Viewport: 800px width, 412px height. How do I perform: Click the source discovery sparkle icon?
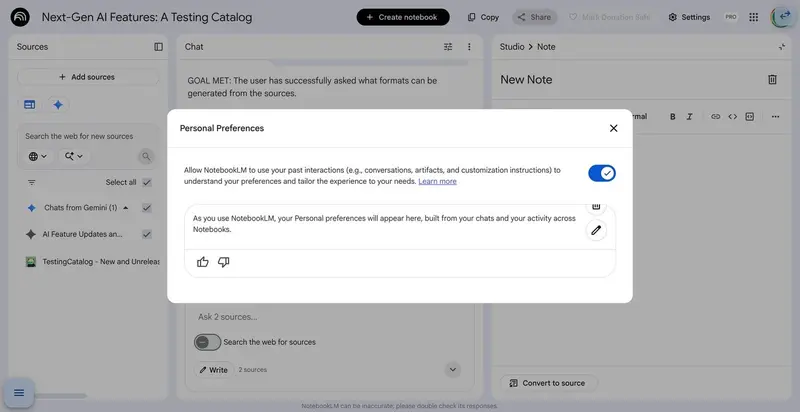tap(58, 105)
